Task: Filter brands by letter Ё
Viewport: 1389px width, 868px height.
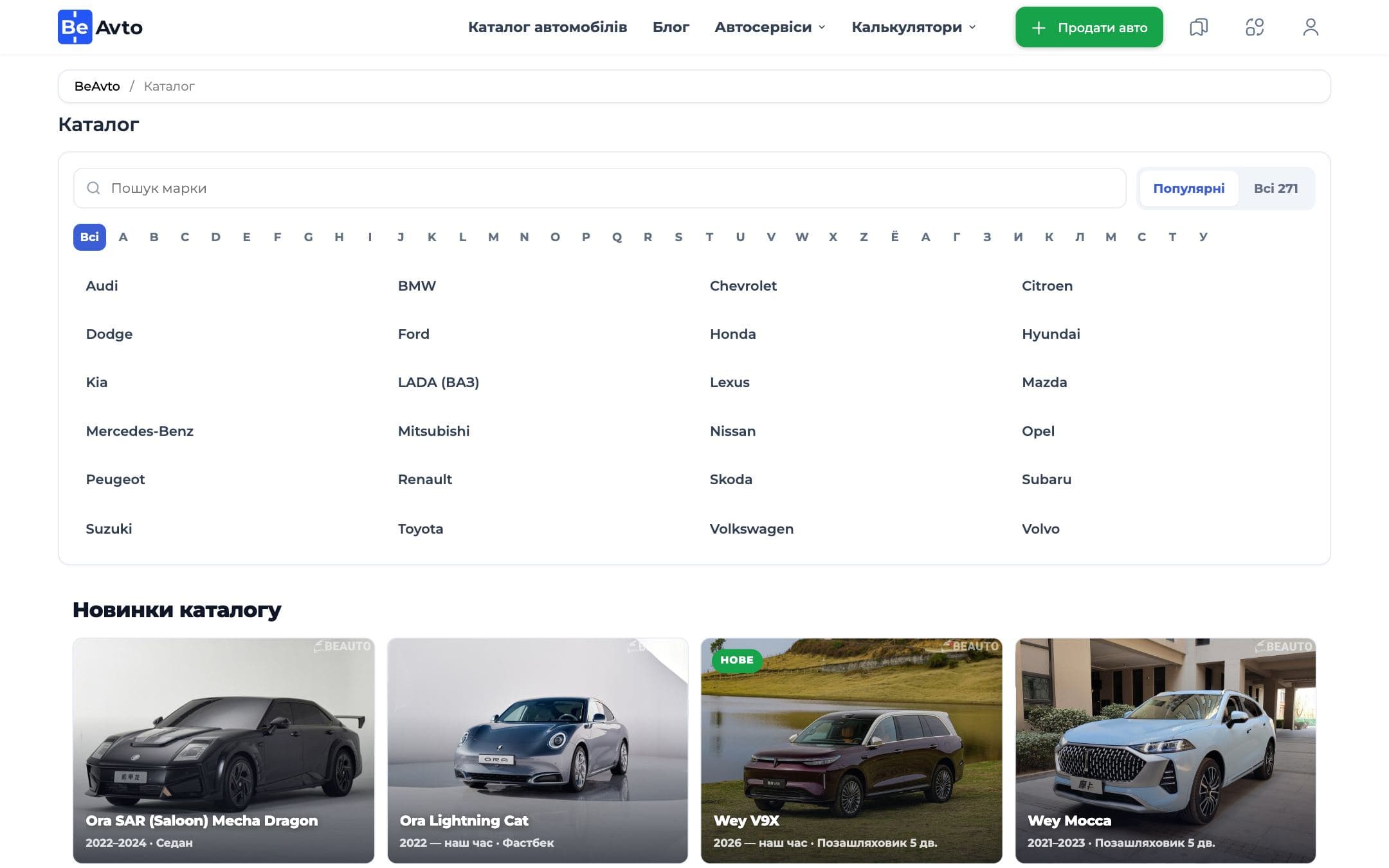Action: click(x=894, y=237)
